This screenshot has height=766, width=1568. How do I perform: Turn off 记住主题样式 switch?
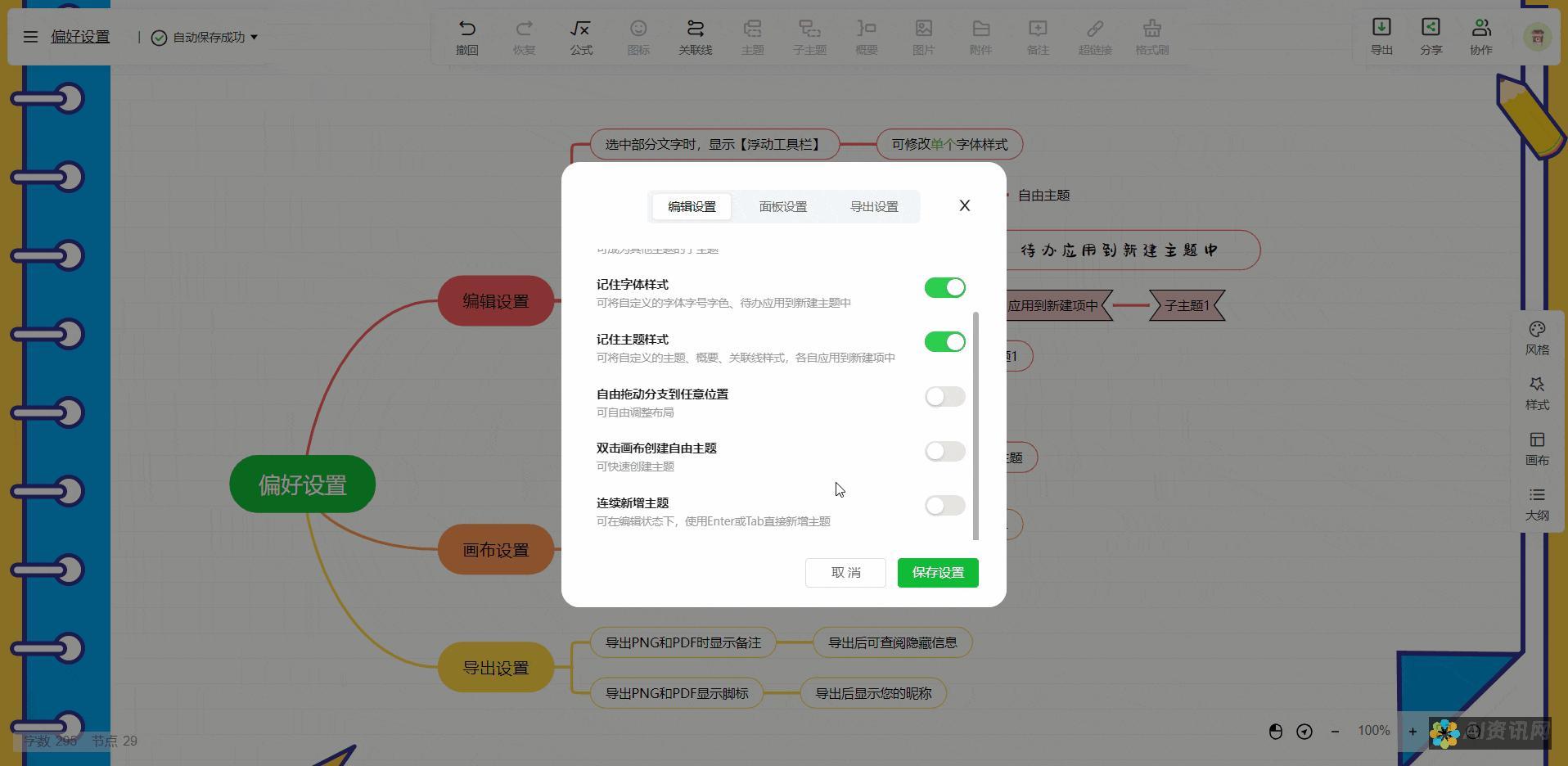(x=945, y=342)
